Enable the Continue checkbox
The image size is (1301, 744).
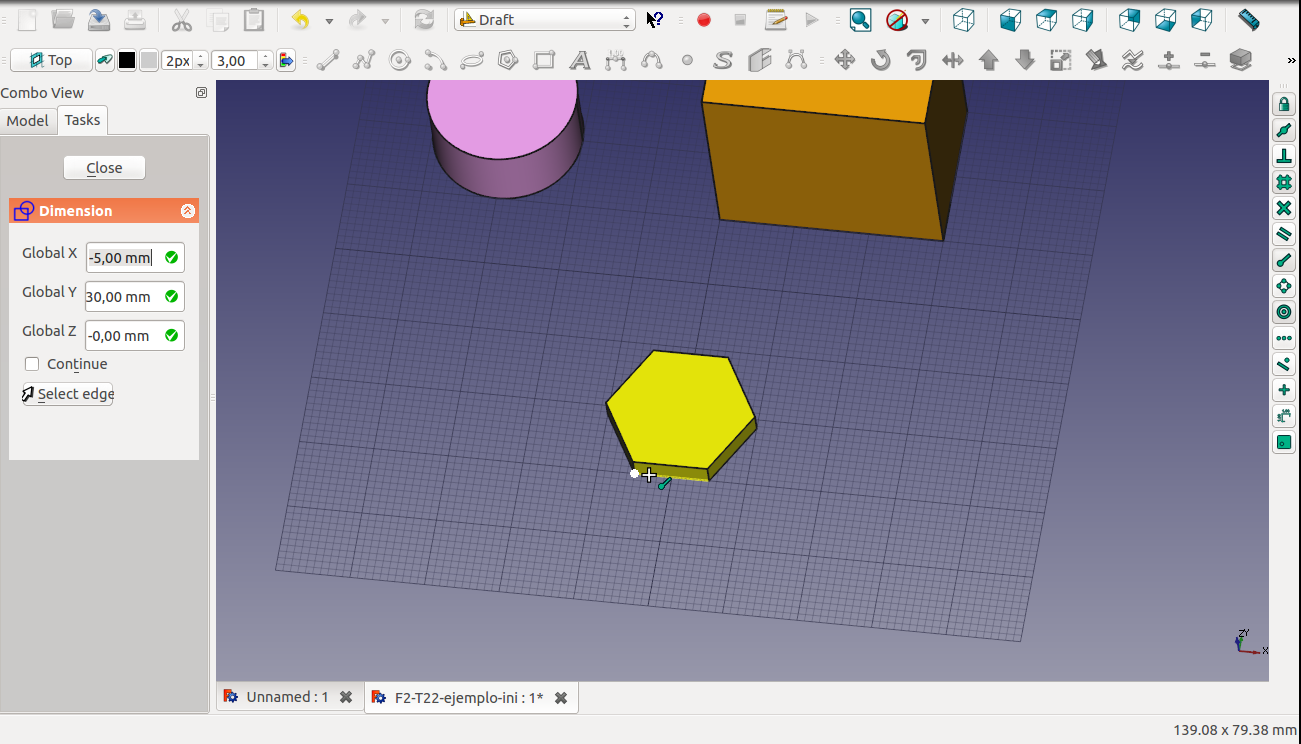(32, 364)
